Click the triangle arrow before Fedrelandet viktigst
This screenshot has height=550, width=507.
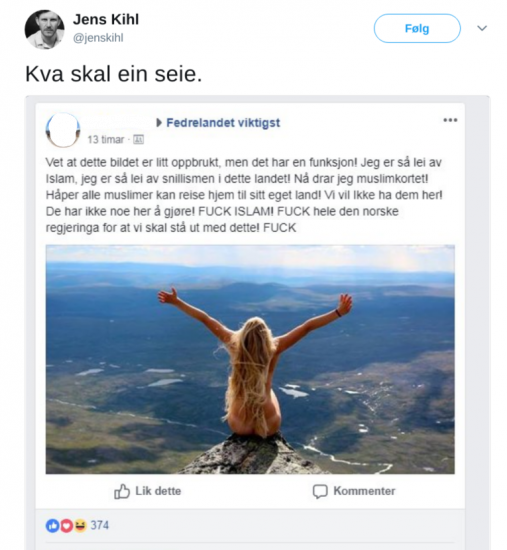[x=159, y=123]
